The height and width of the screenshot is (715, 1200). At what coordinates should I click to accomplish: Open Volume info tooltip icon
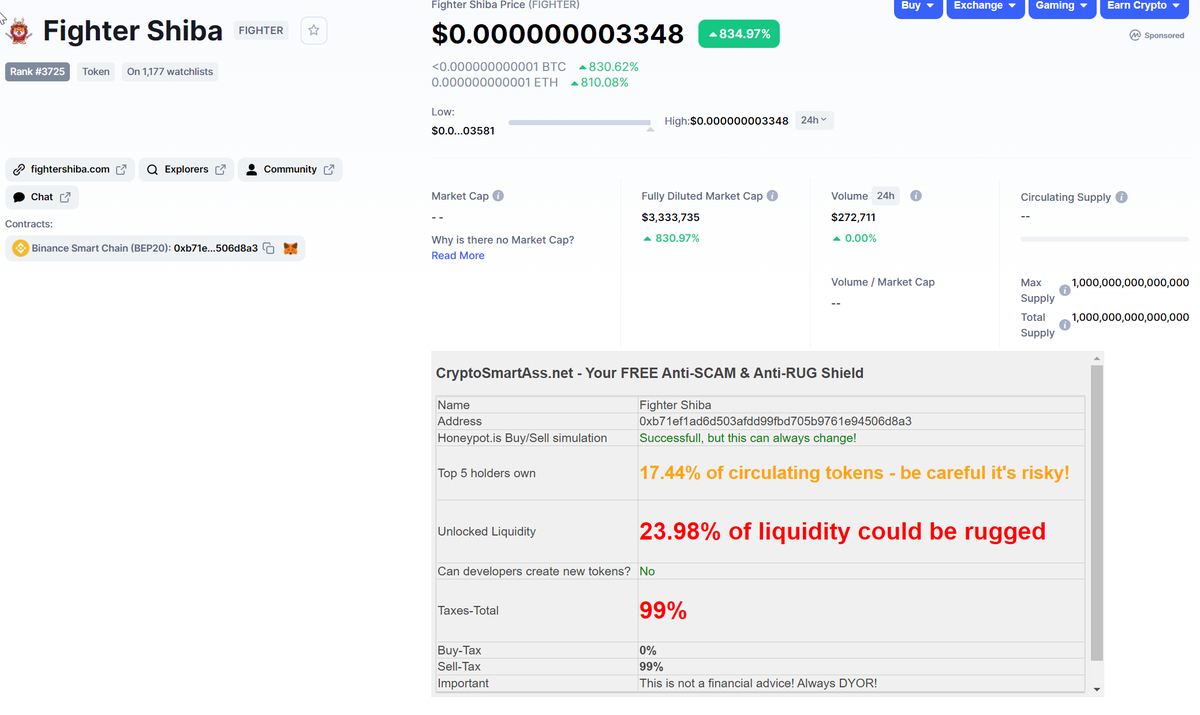point(916,196)
